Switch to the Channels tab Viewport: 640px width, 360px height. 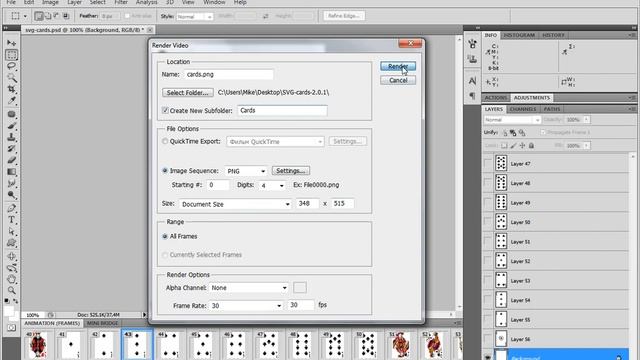pos(523,109)
